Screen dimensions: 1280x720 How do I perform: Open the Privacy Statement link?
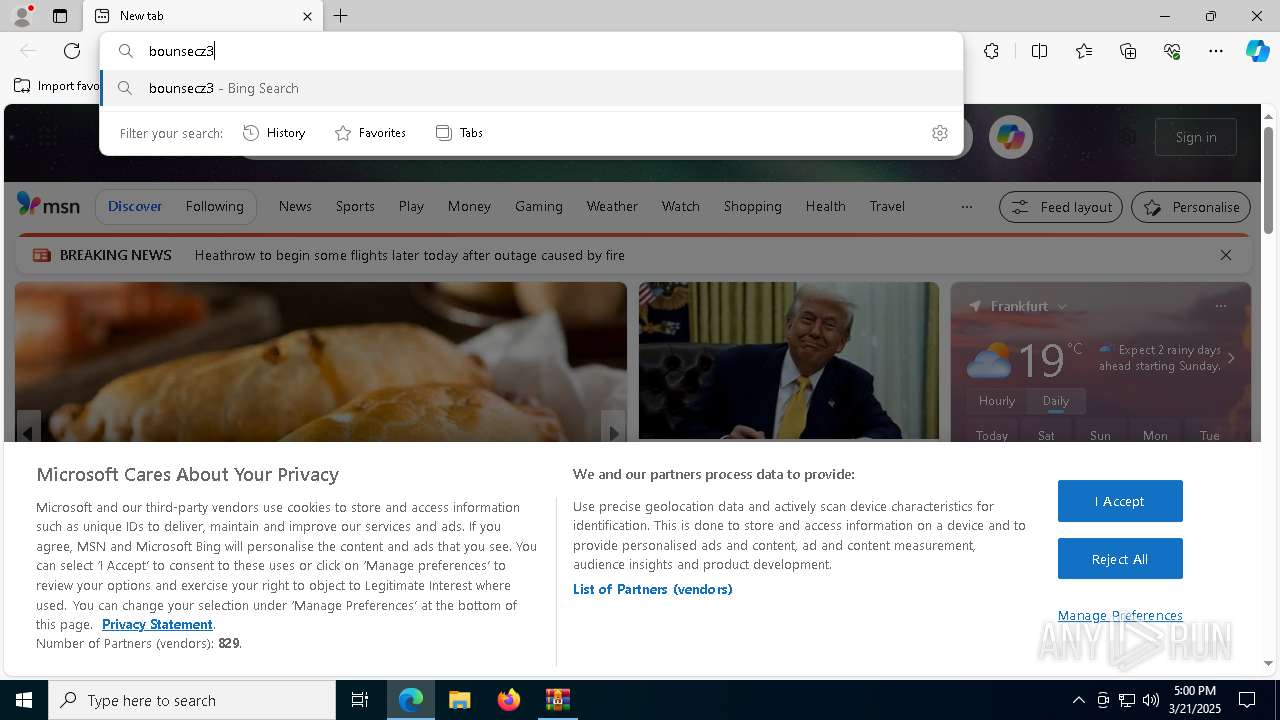157,624
